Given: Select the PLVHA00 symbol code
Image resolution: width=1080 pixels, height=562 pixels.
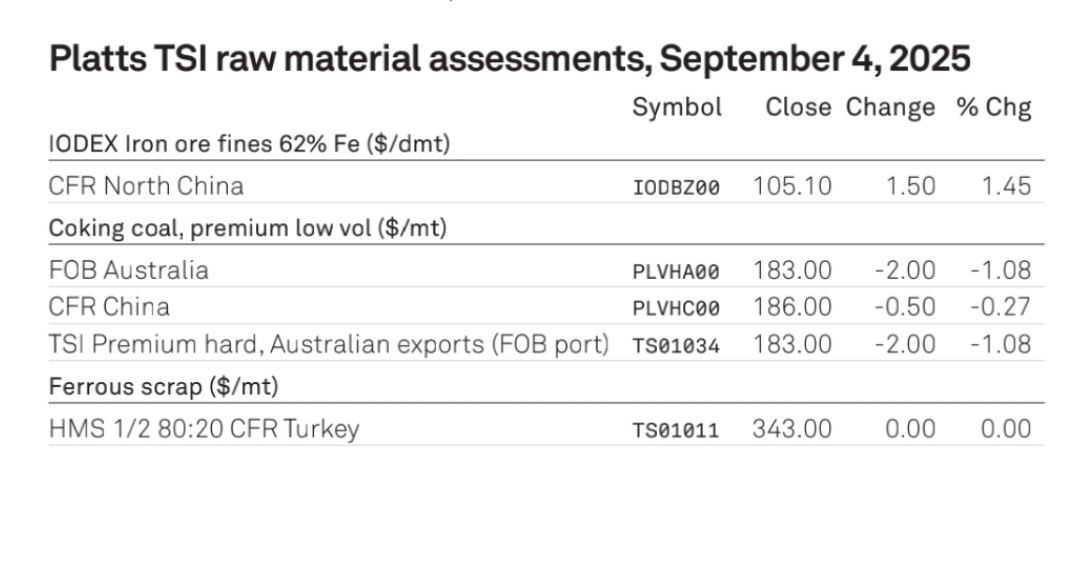Looking at the screenshot, I should click(676, 271).
